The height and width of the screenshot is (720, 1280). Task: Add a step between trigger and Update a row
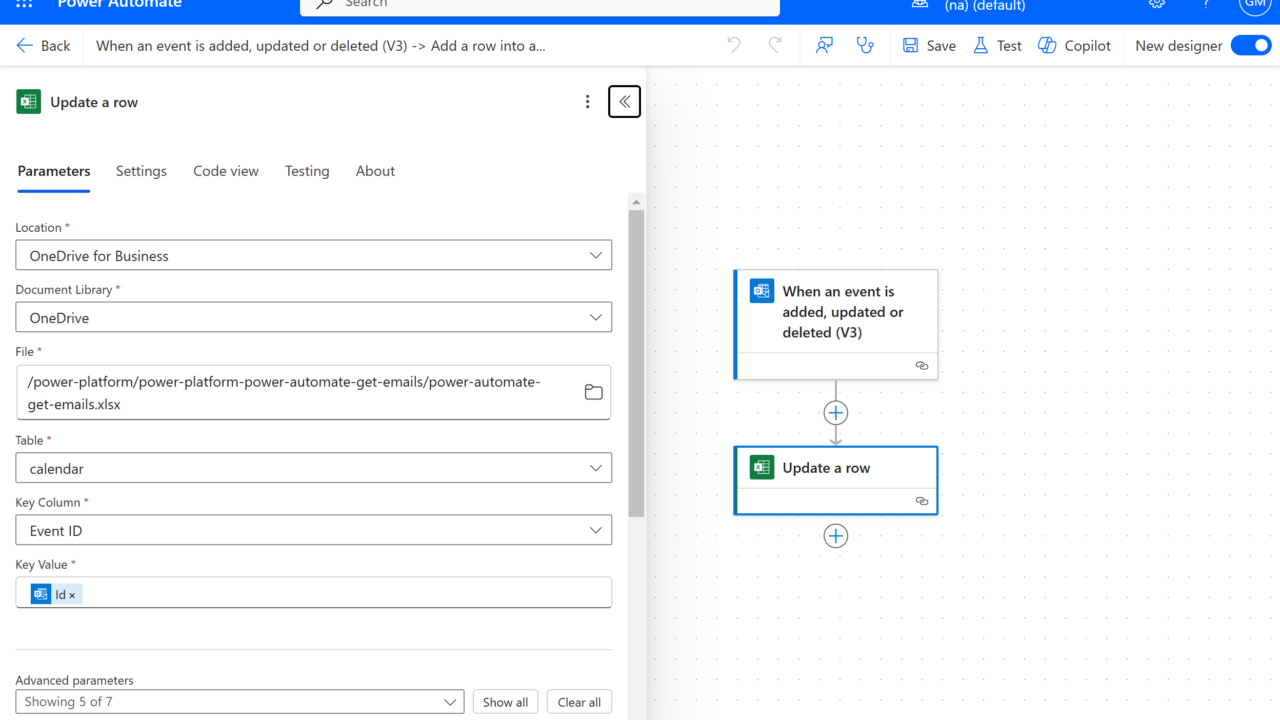click(836, 413)
